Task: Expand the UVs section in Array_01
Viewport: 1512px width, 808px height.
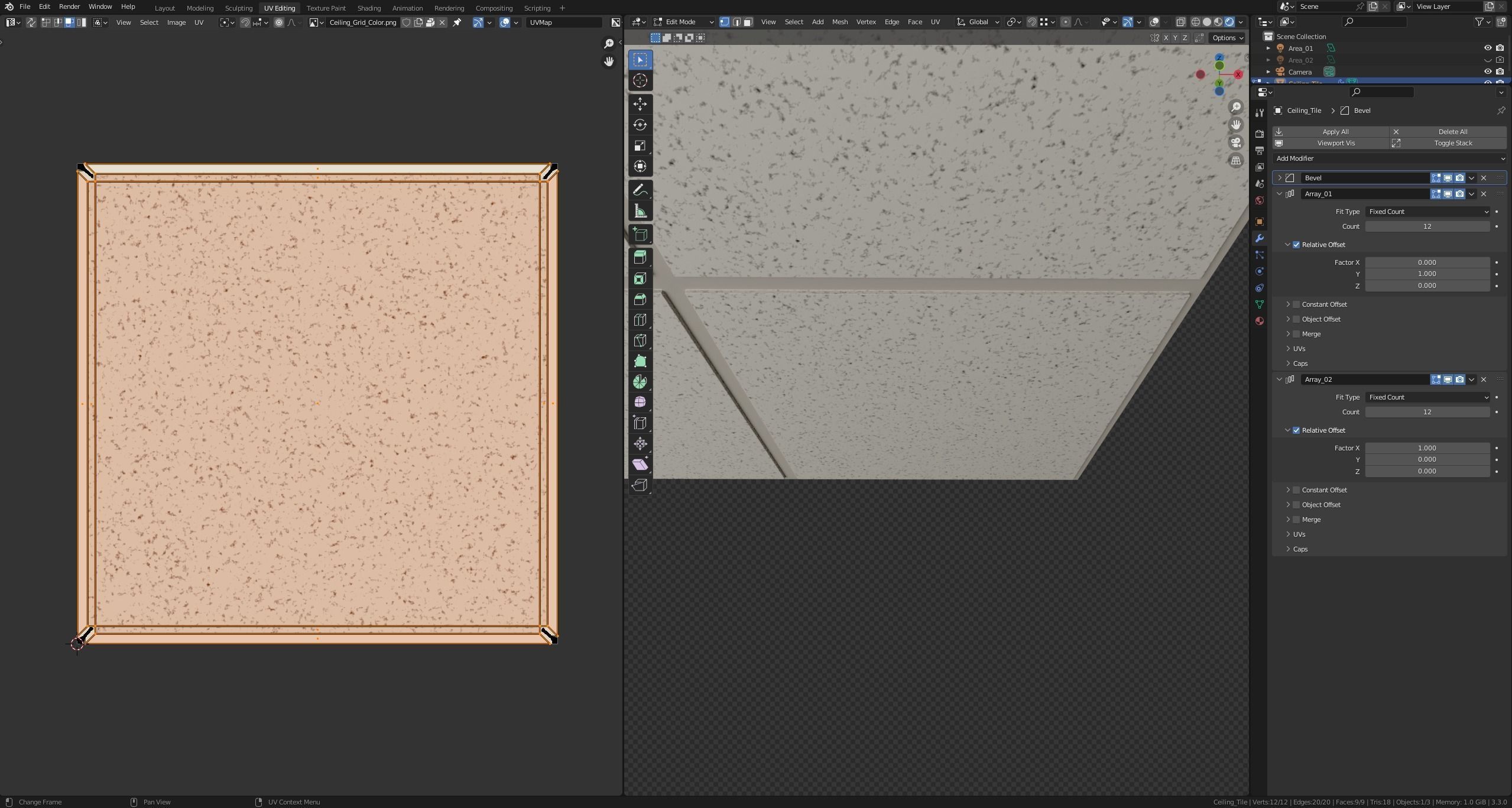Action: point(1288,349)
